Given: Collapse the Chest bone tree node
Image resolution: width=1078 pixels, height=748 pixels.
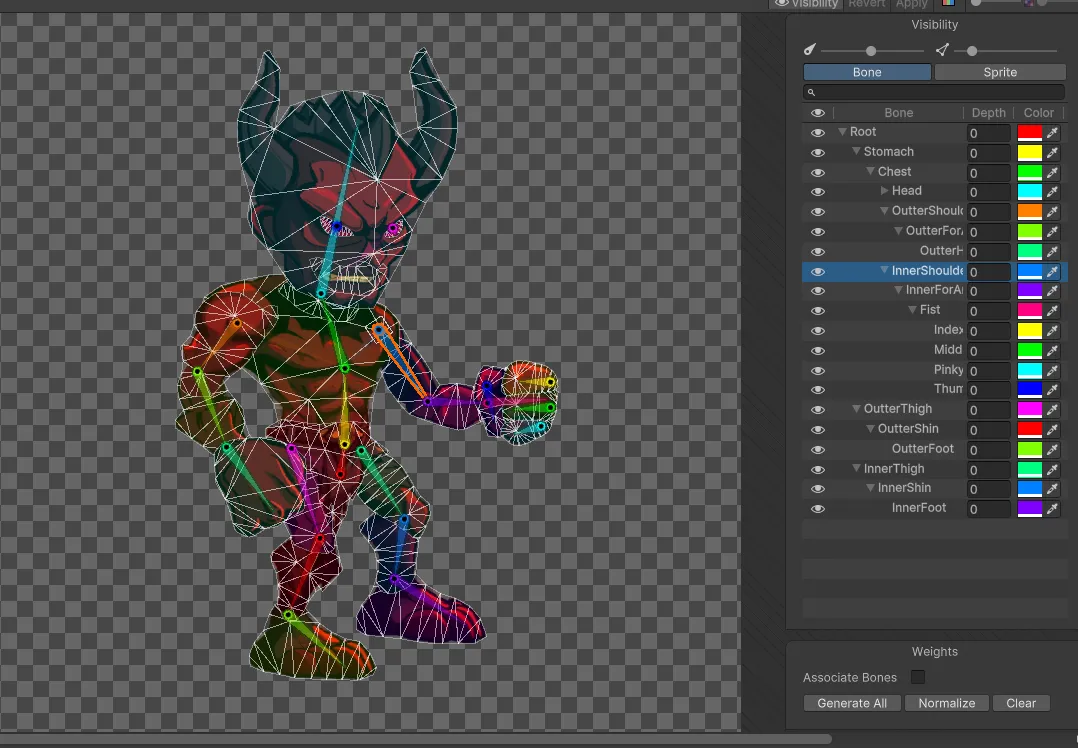Looking at the screenshot, I should point(870,172).
